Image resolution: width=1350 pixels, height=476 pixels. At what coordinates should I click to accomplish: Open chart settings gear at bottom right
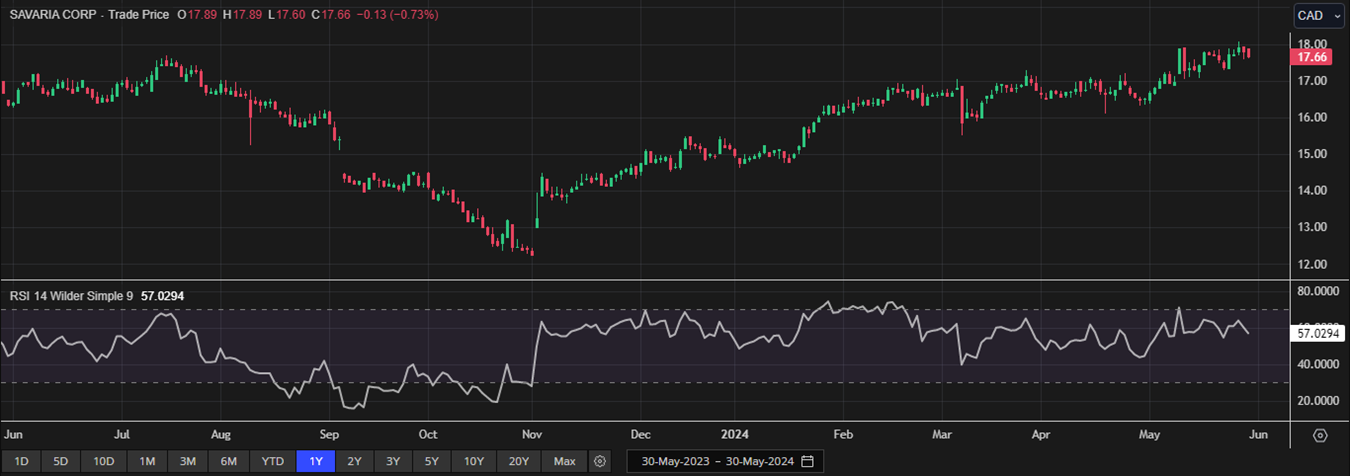[x=1320, y=435]
